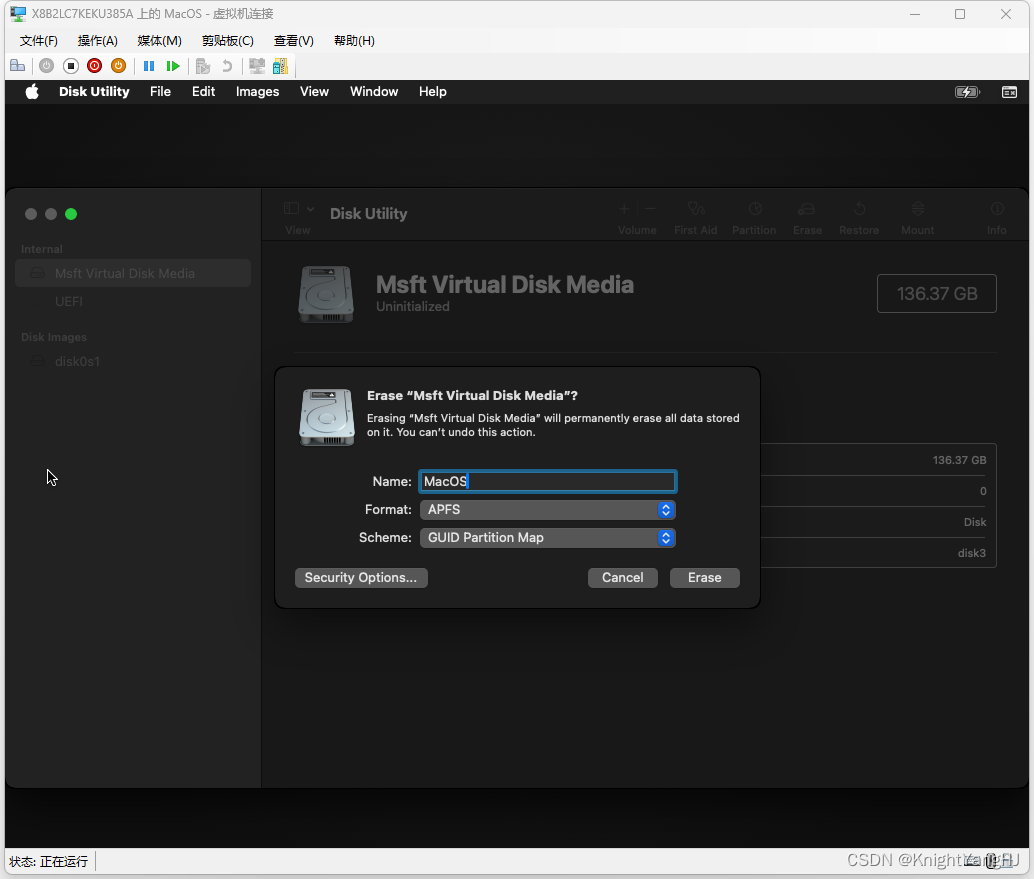This screenshot has width=1034, height=879.
Task: Select the UEFI volume in the sidebar
Action: pos(69,301)
